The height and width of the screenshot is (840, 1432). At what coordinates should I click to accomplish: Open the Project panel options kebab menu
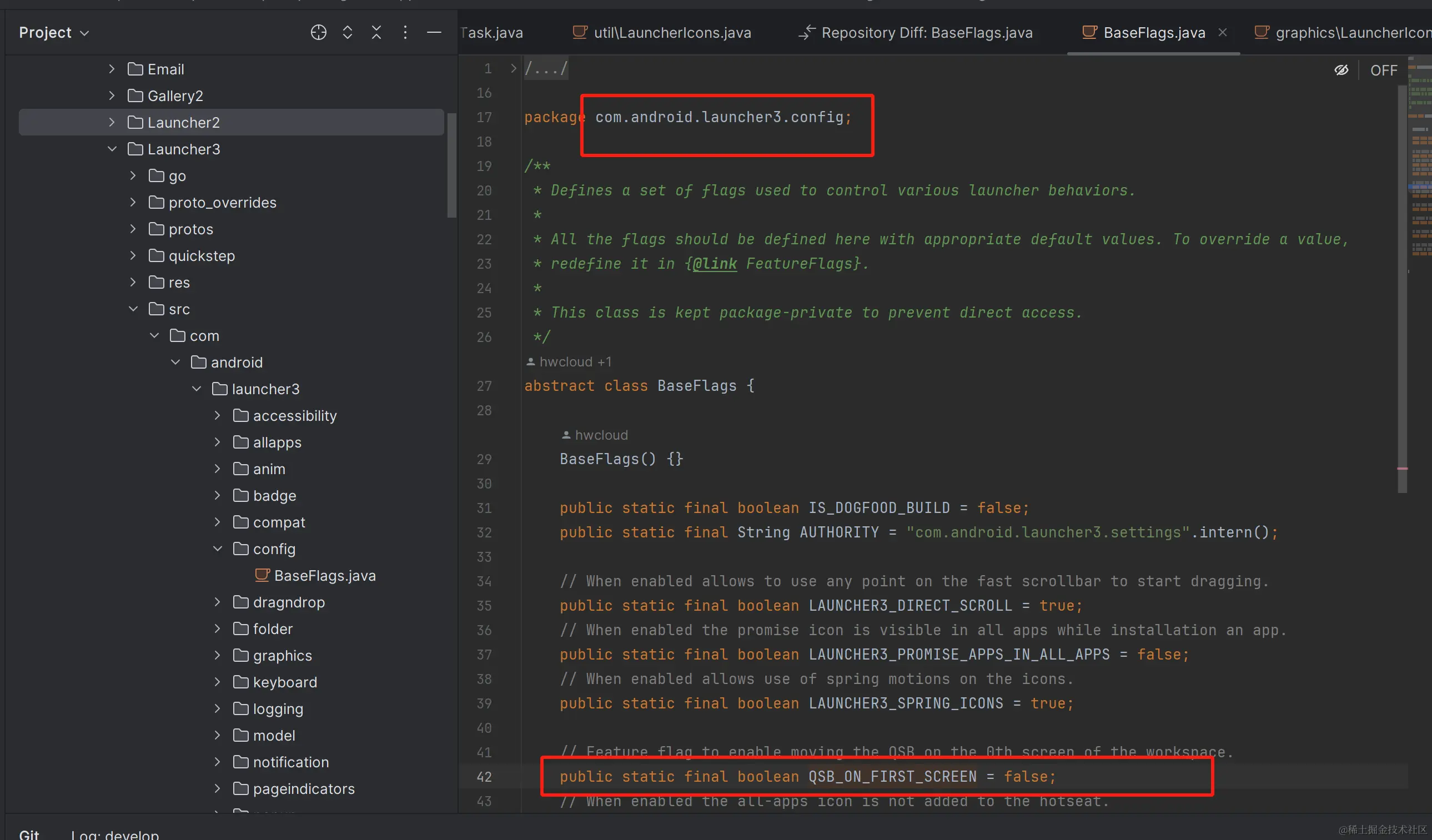tap(405, 32)
